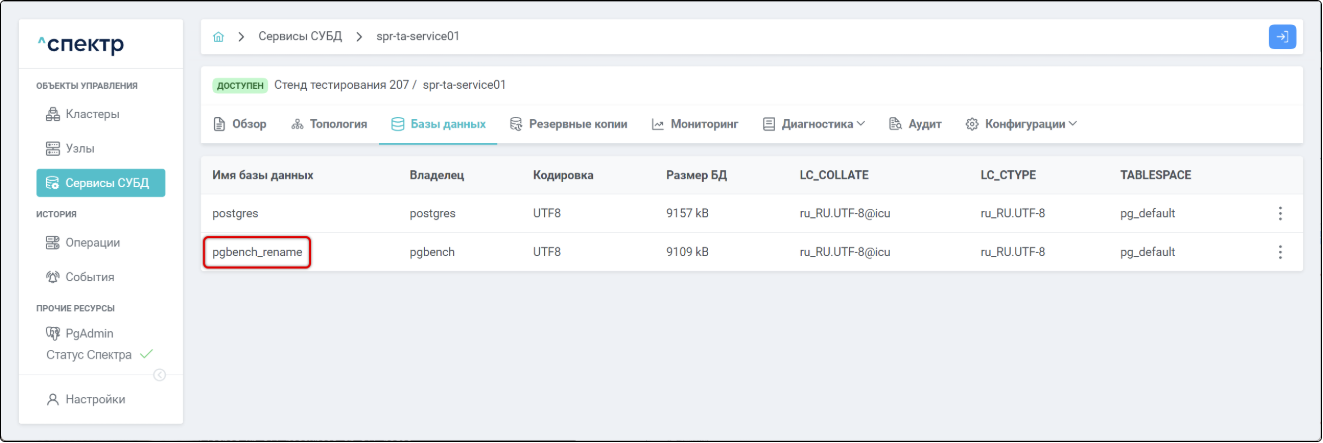This screenshot has width=1323, height=443.
Task: Click postgres owner cell in first row
Action: click(x=433, y=213)
